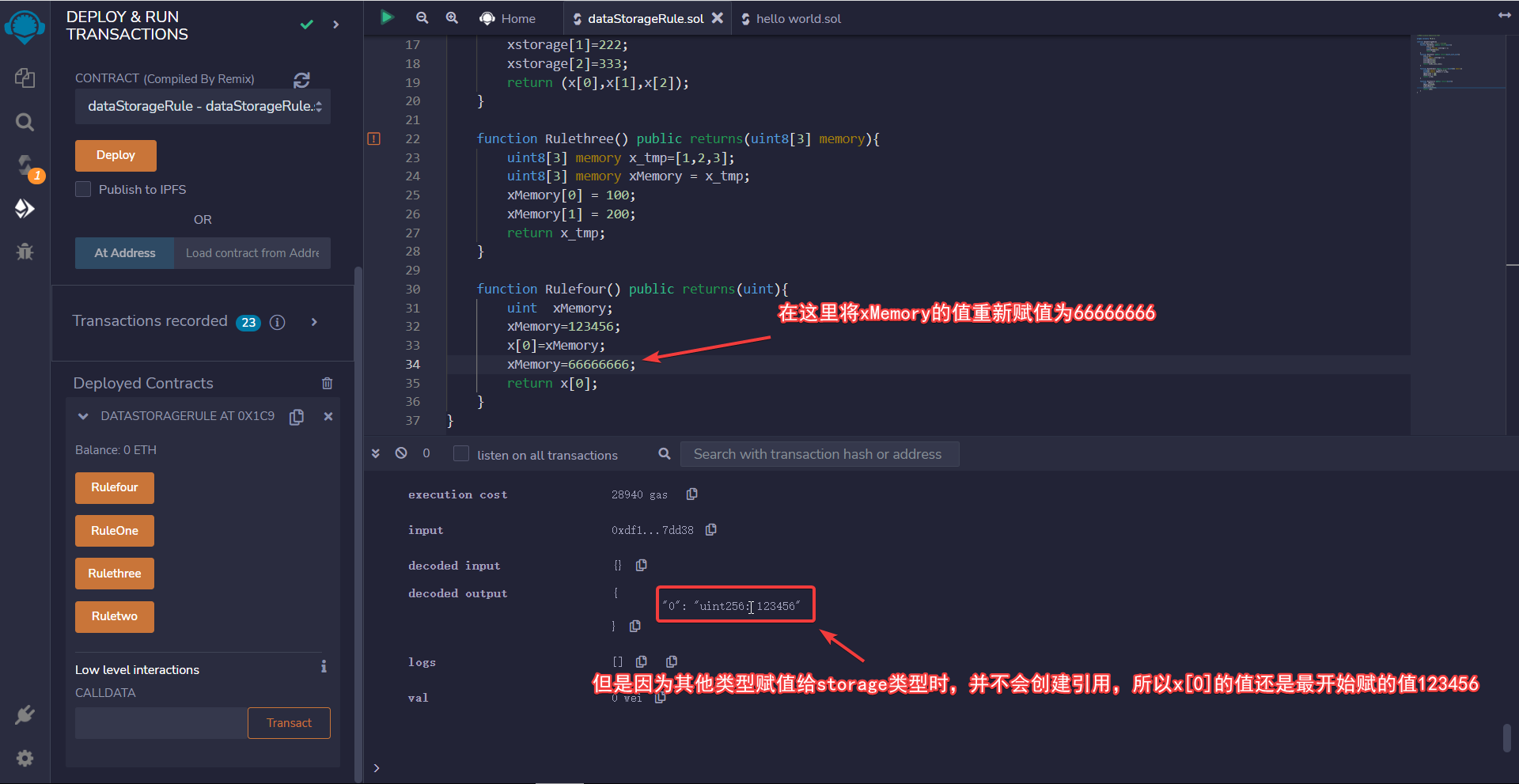Click the Settings gear icon
1519x784 pixels.
pos(25,758)
